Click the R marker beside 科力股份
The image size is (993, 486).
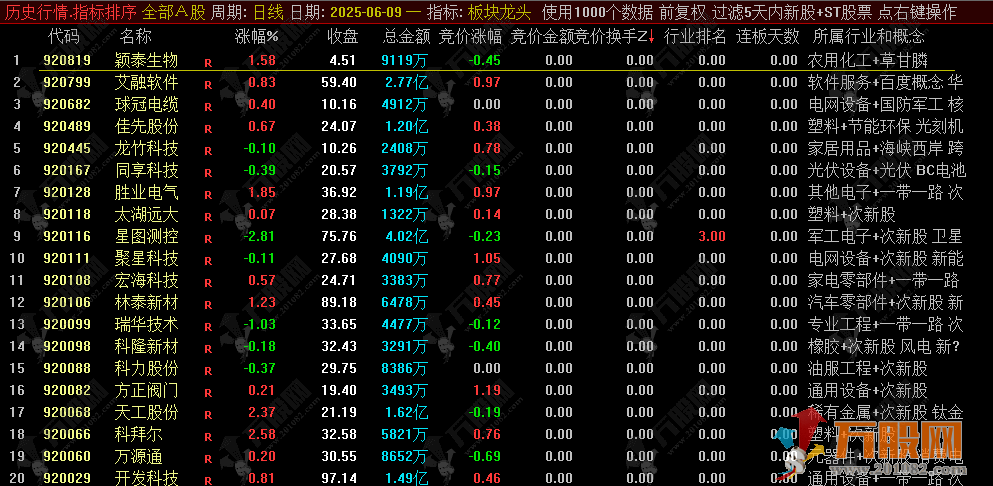(208, 371)
